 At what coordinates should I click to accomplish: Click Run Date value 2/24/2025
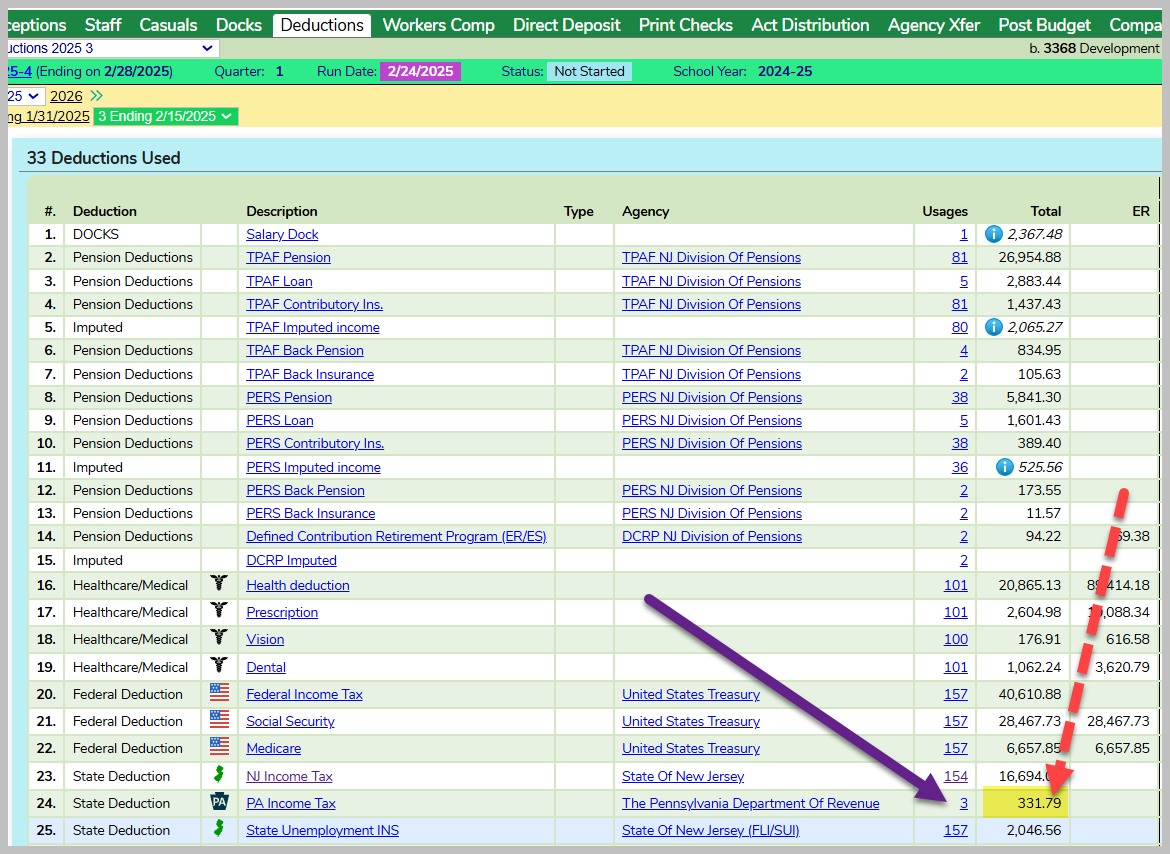pyautogui.click(x=420, y=72)
